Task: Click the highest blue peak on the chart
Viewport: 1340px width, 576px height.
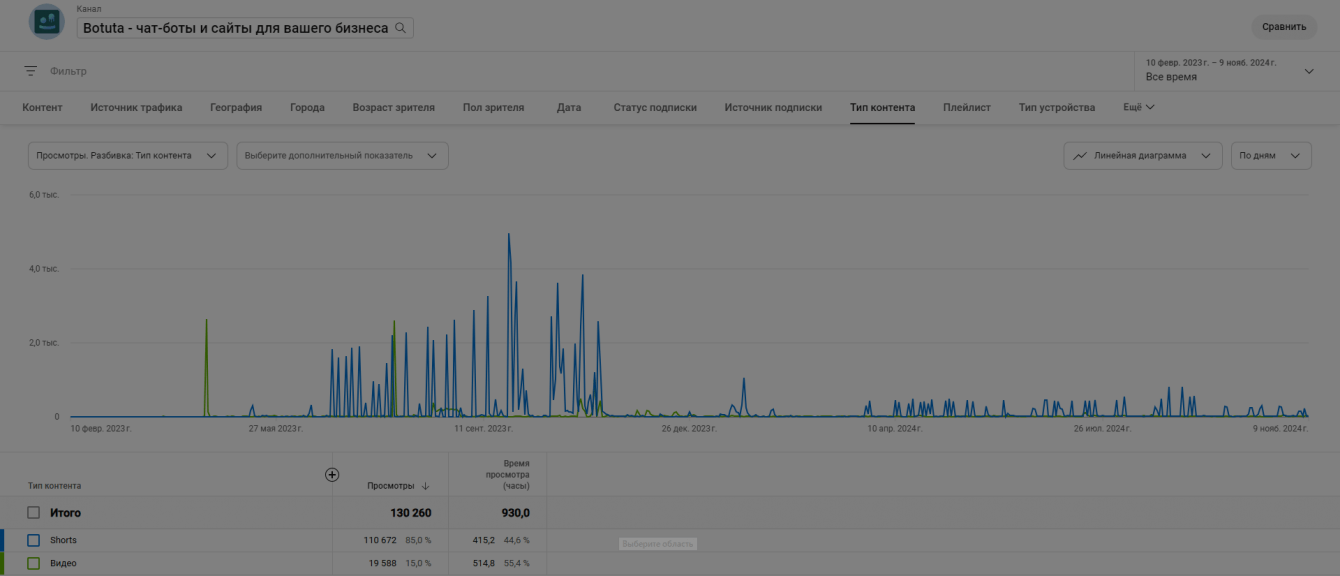Action: point(509,235)
